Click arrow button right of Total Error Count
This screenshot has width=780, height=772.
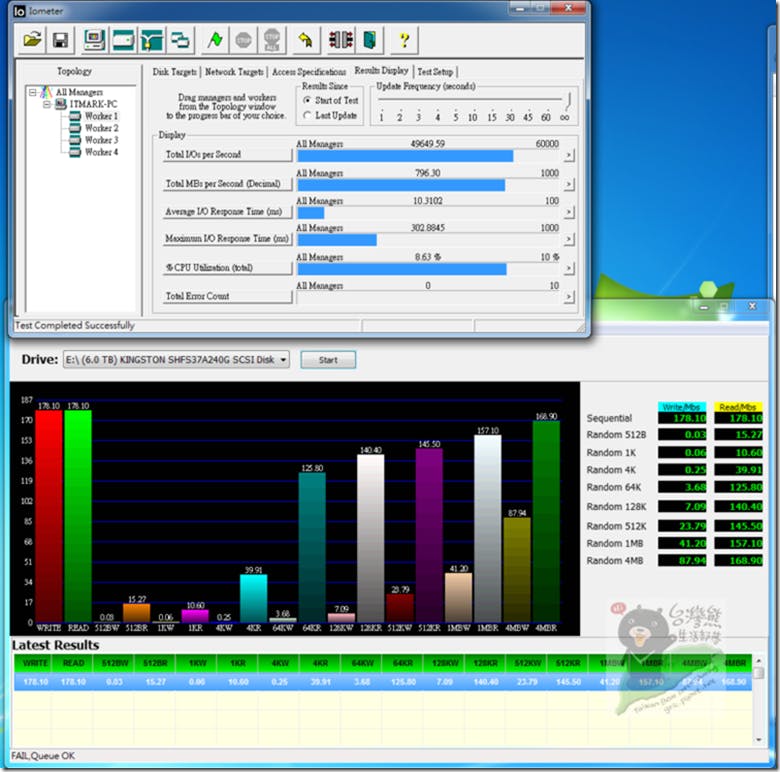[569, 297]
